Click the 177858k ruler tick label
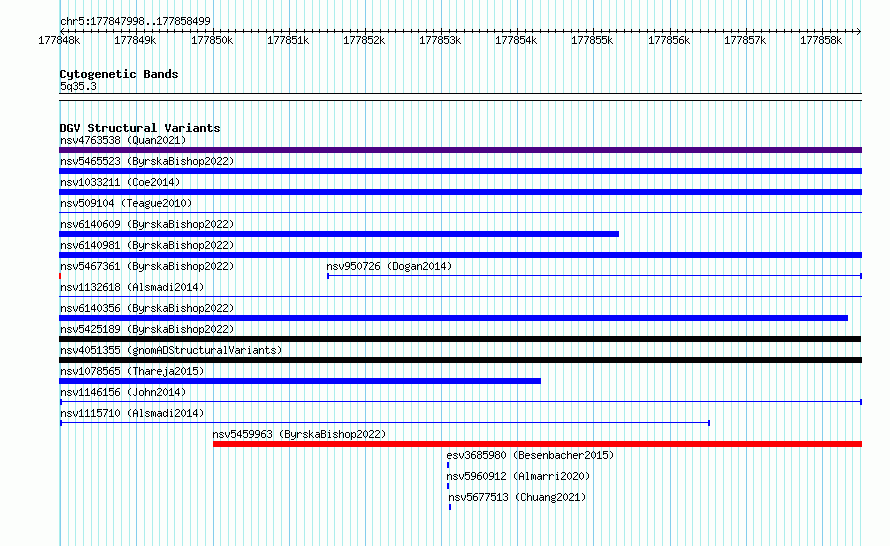 821,40
